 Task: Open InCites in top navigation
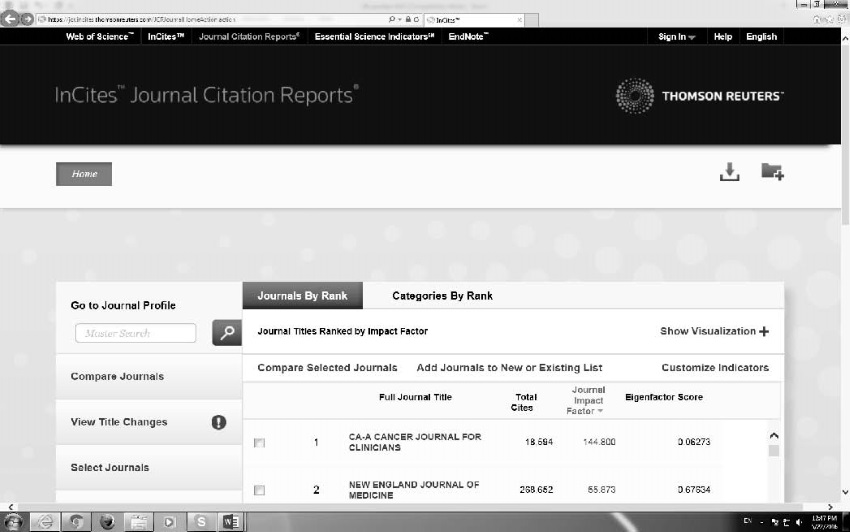pyautogui.click(x=166, y=36)
